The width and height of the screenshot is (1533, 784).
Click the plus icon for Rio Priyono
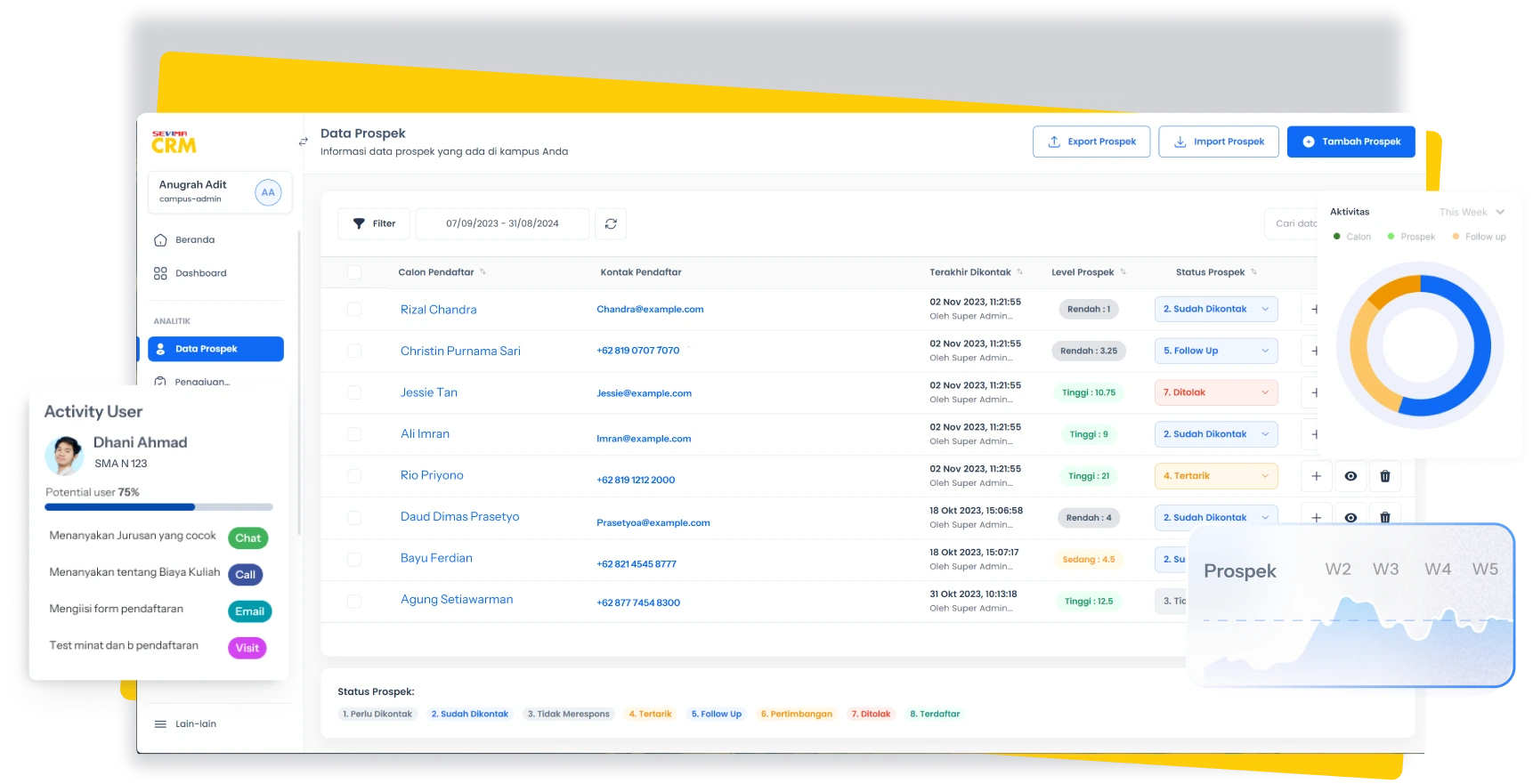point(1317,476)
